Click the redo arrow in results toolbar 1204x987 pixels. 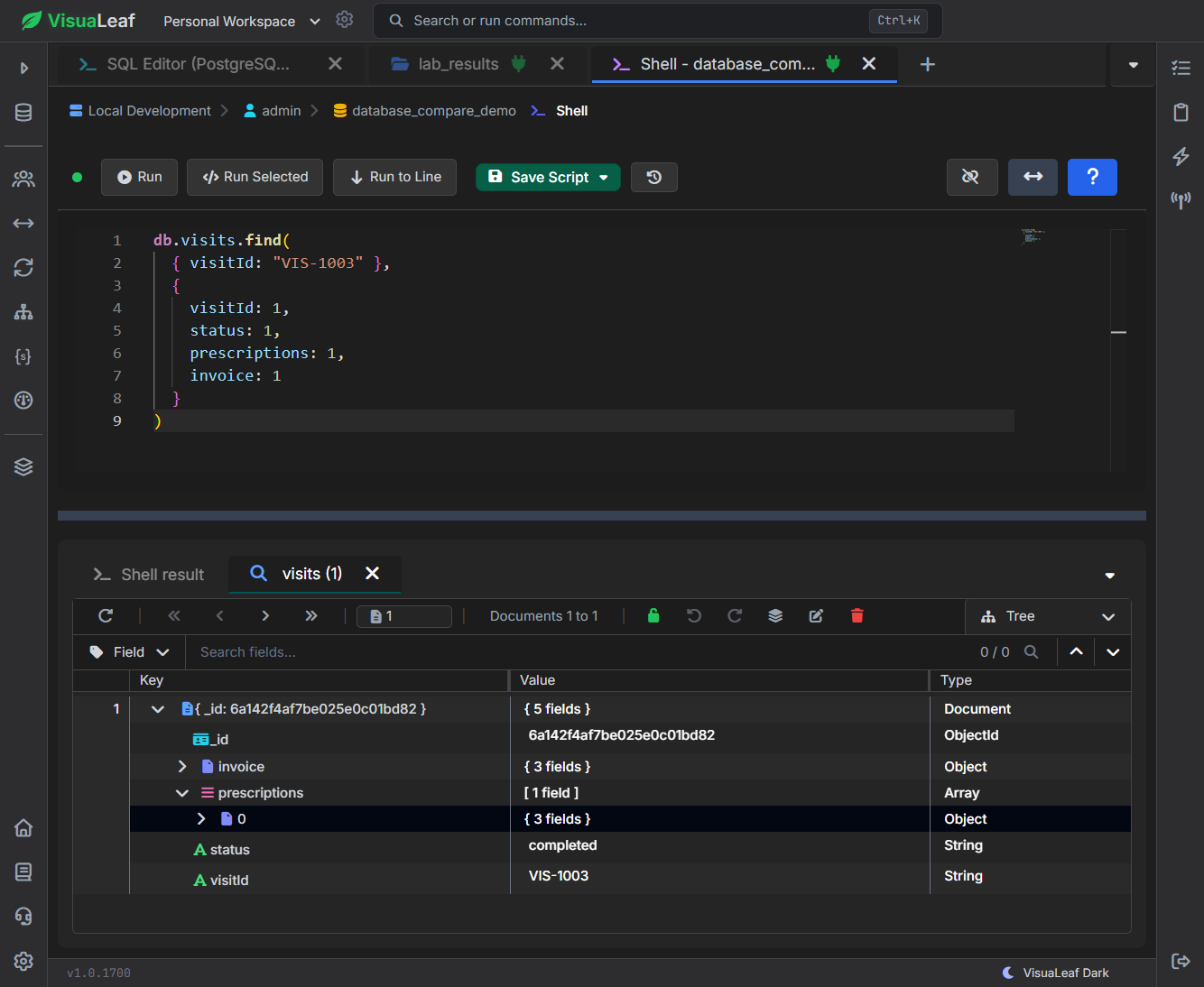[735, 615]
